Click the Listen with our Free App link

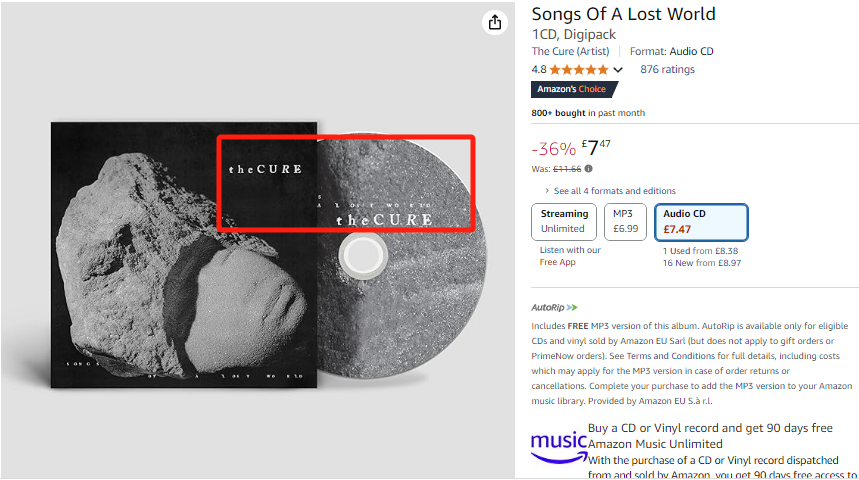pos(570,256)
